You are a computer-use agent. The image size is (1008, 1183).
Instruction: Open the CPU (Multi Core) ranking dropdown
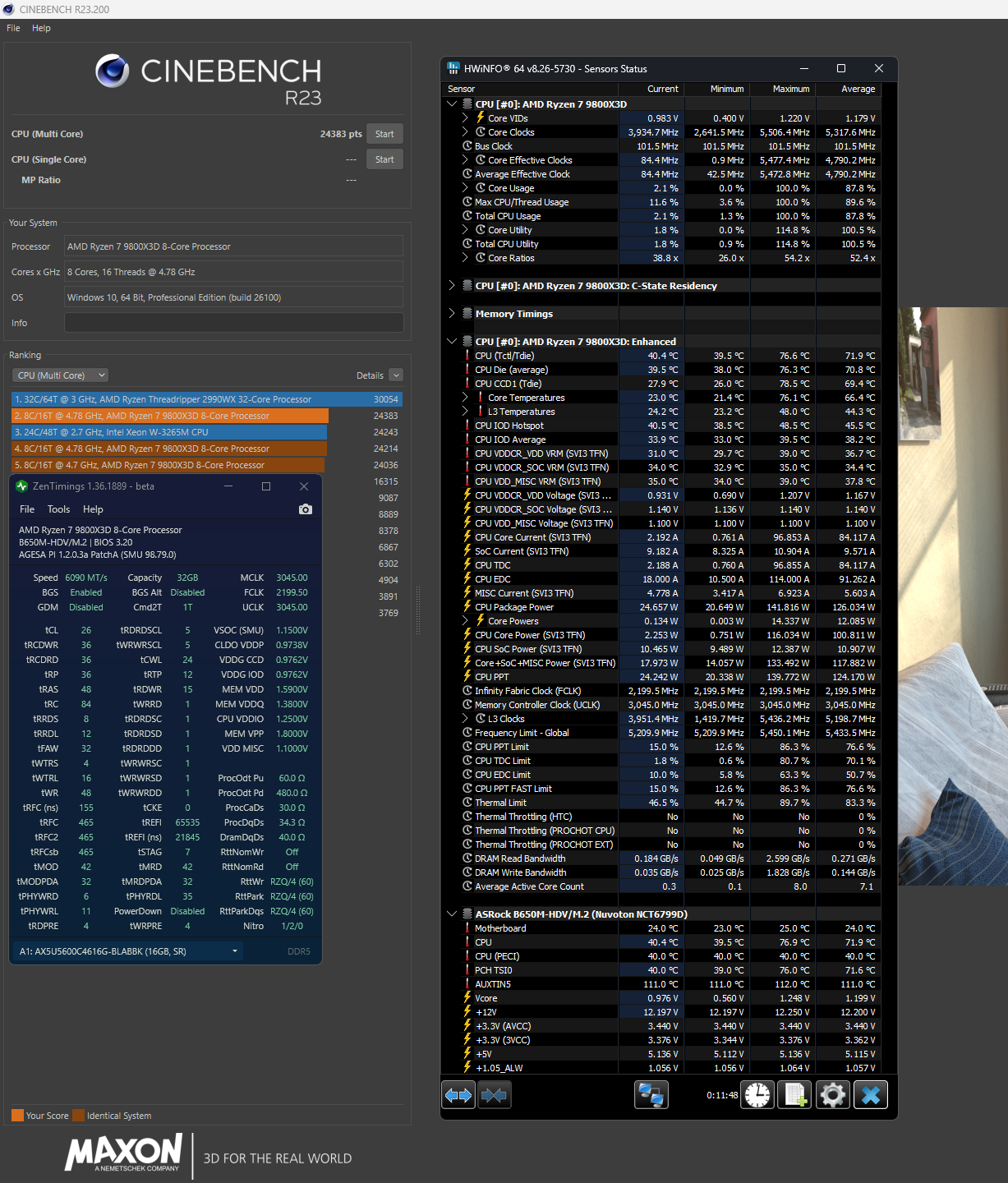click(61, 375)
